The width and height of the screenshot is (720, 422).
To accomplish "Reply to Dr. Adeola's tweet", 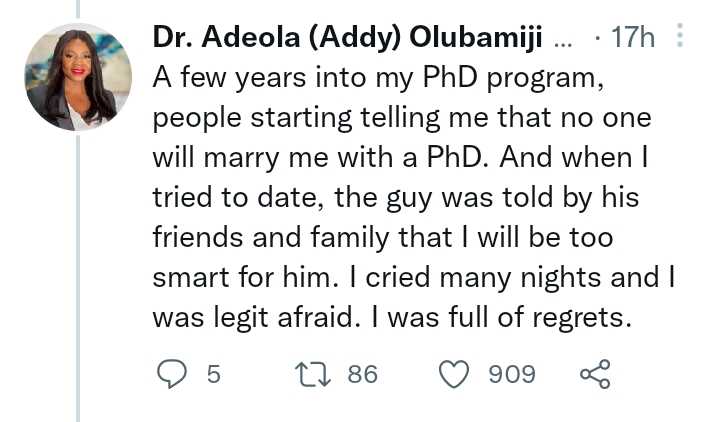I will (x=173, y=374).
